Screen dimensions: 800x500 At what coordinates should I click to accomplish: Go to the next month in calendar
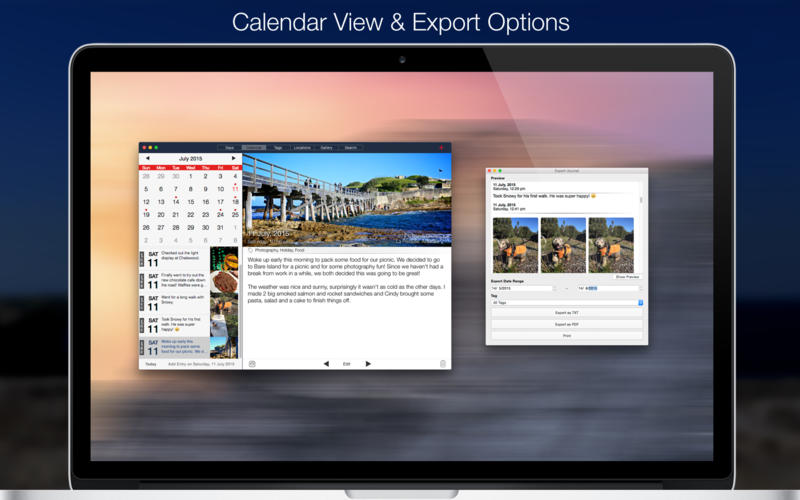click(234, 158)
